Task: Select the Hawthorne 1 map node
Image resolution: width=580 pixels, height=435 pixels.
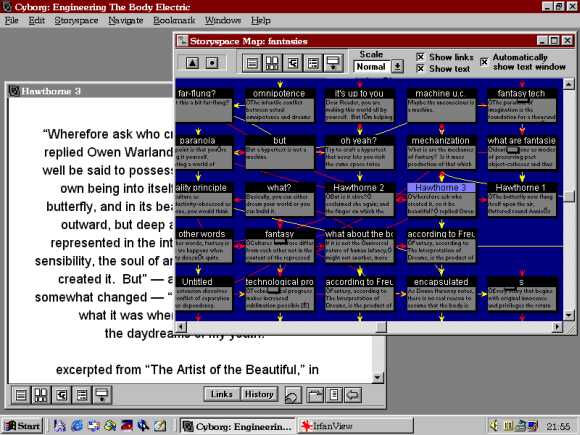Action: tap(521, 199)
